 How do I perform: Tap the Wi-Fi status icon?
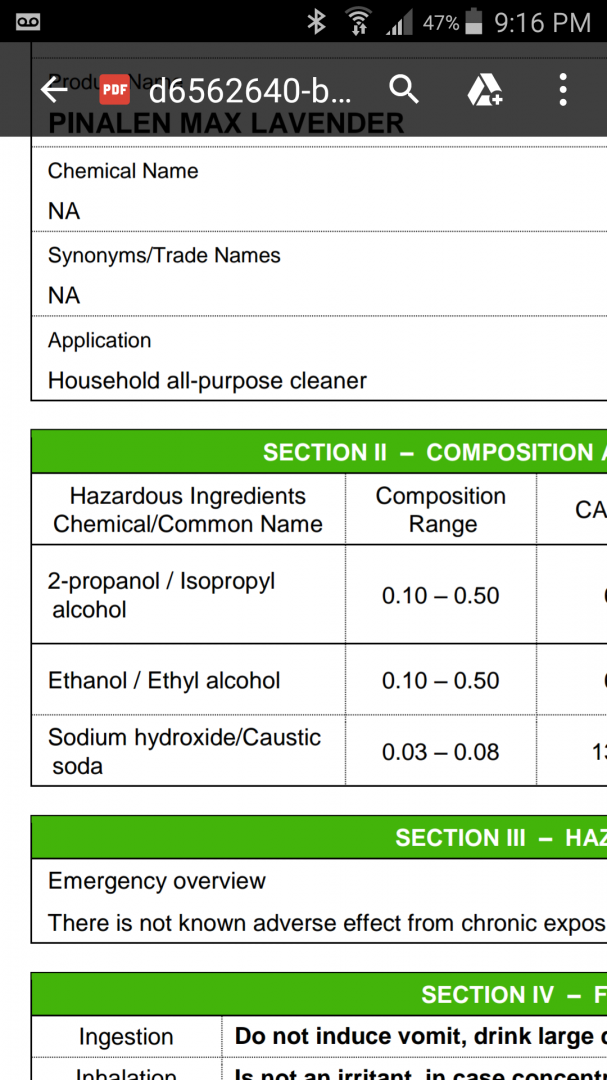coord(357,21)
